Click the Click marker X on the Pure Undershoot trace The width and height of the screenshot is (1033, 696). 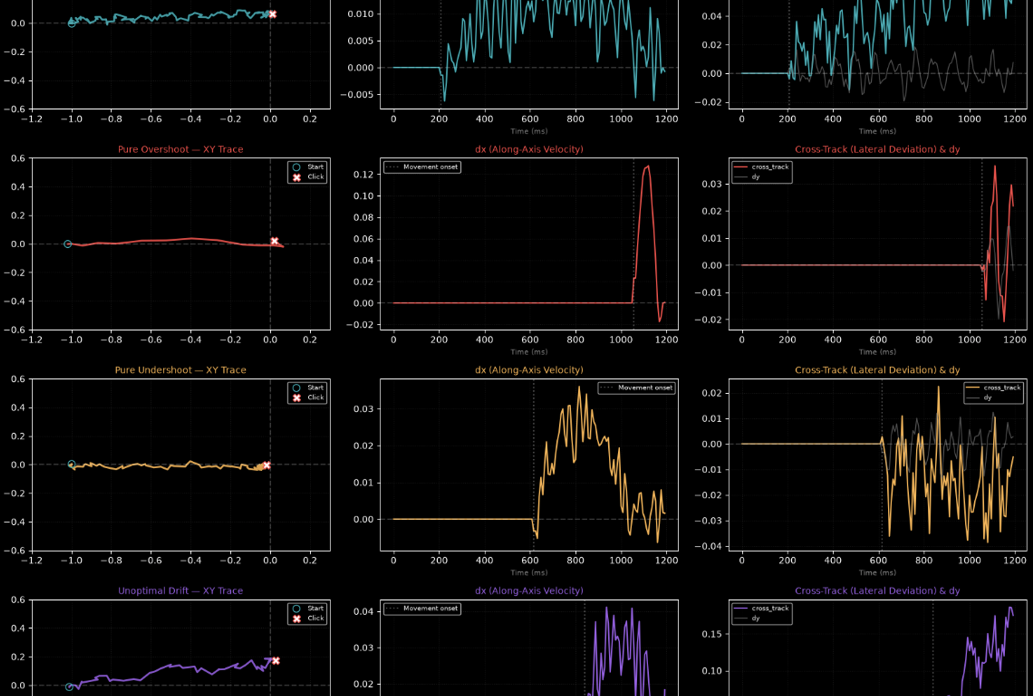(267, 465)
